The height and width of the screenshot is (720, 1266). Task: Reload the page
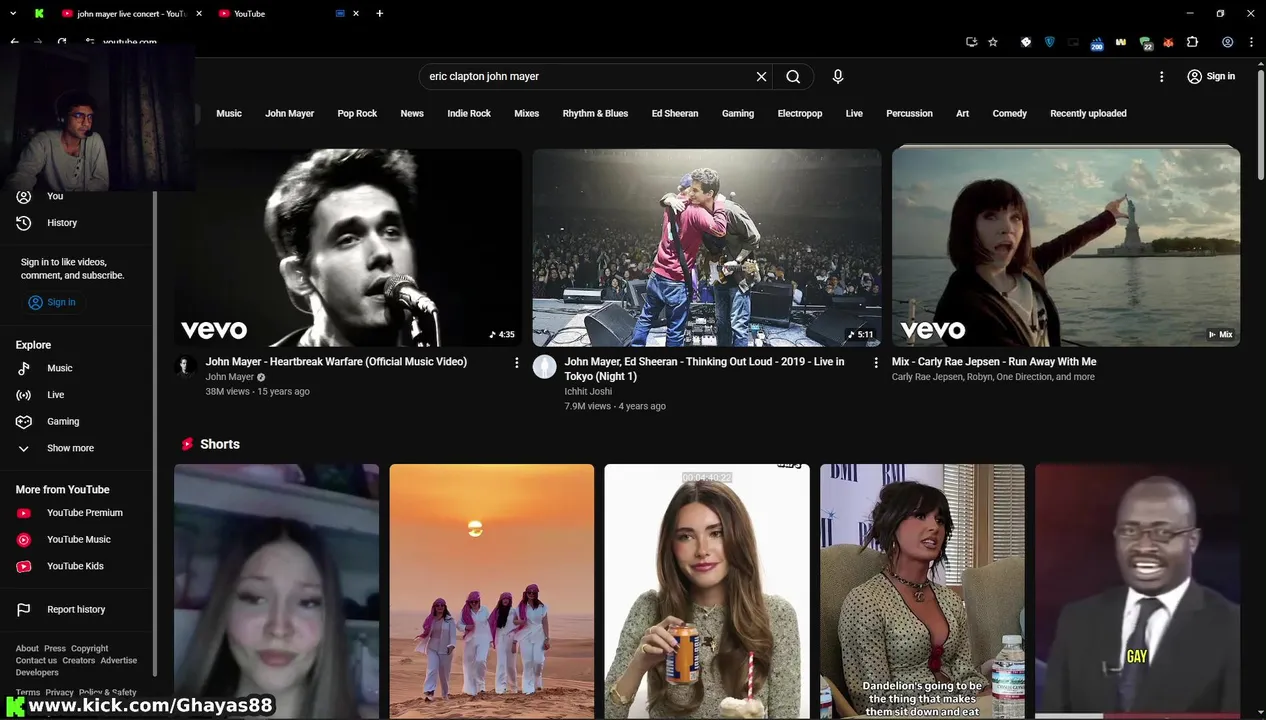[62, 42]
